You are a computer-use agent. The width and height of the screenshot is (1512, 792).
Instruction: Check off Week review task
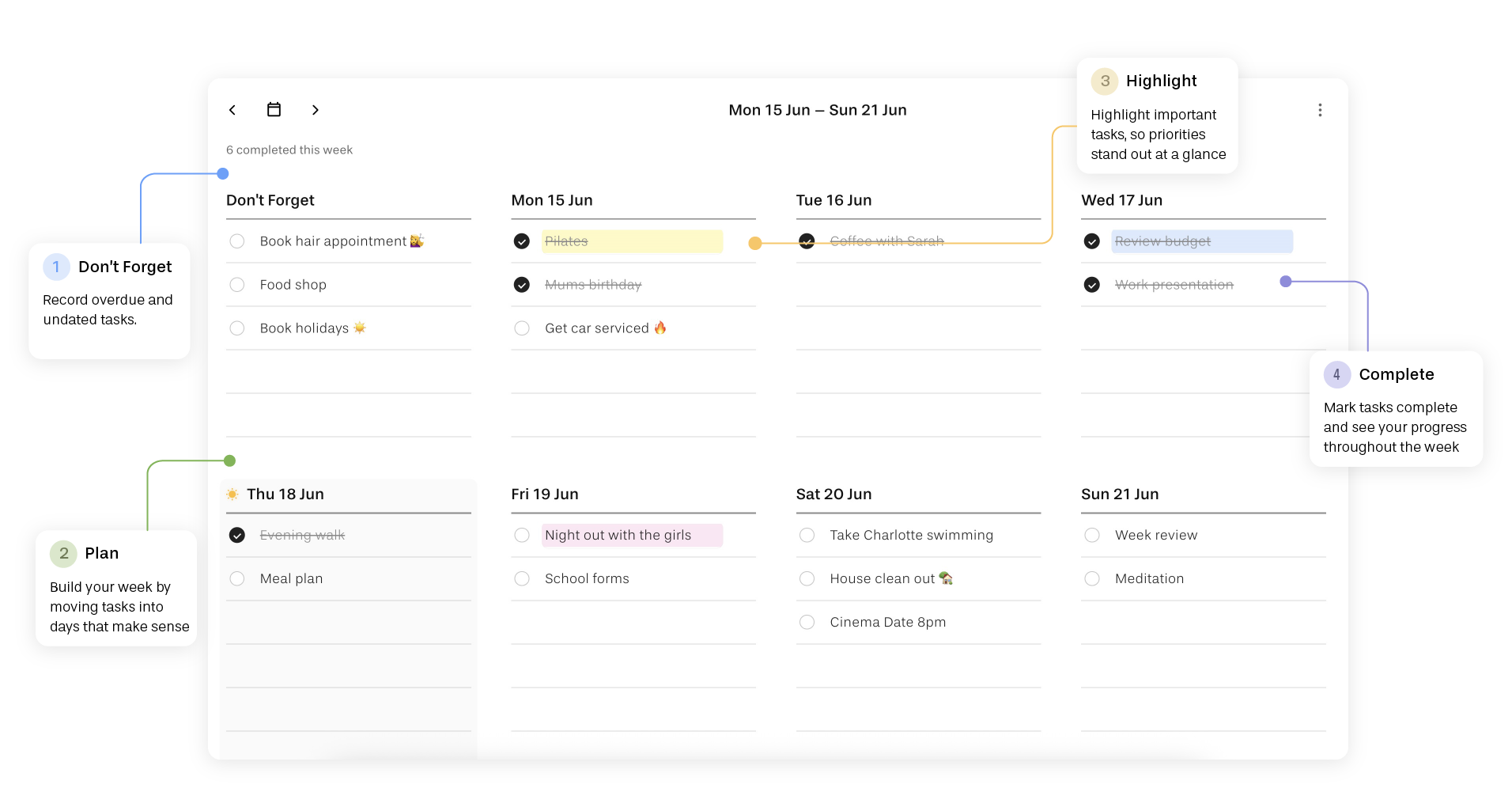click(x=1092, y=536)
